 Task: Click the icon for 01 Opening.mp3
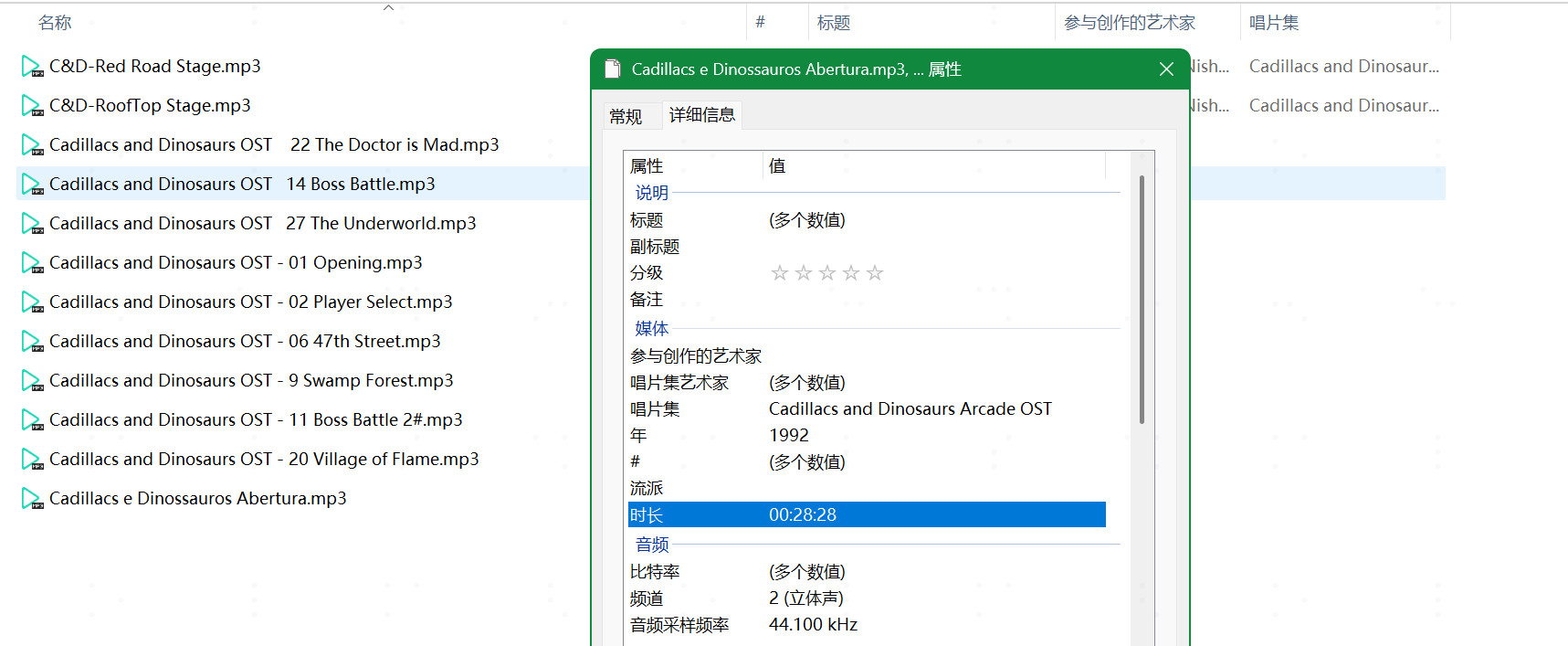pos(32,263)
